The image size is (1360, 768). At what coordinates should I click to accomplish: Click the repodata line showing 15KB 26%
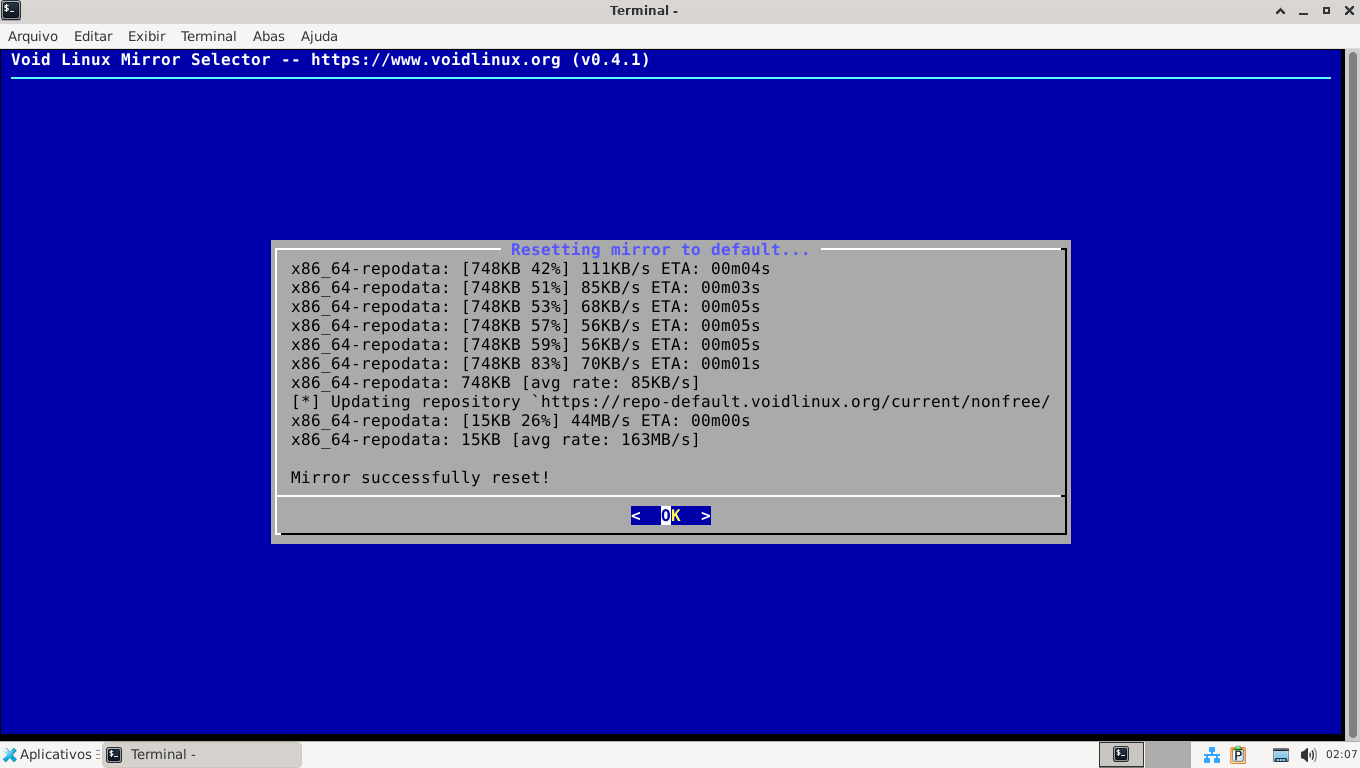coord(521,421)
